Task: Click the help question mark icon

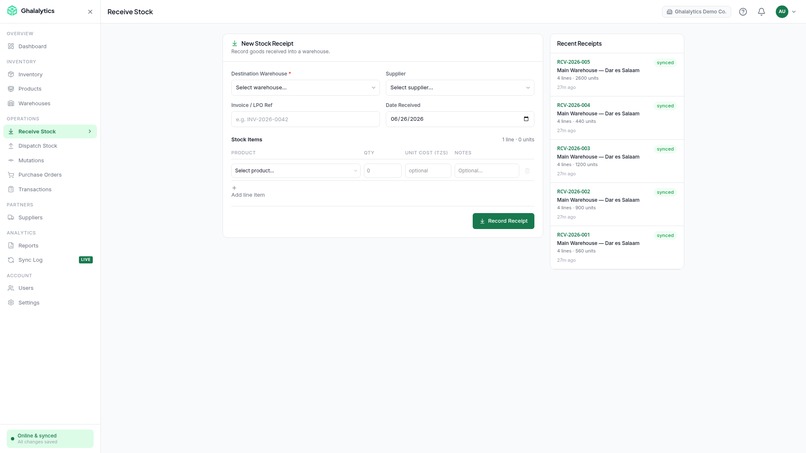Action: [x=743, y=12]
